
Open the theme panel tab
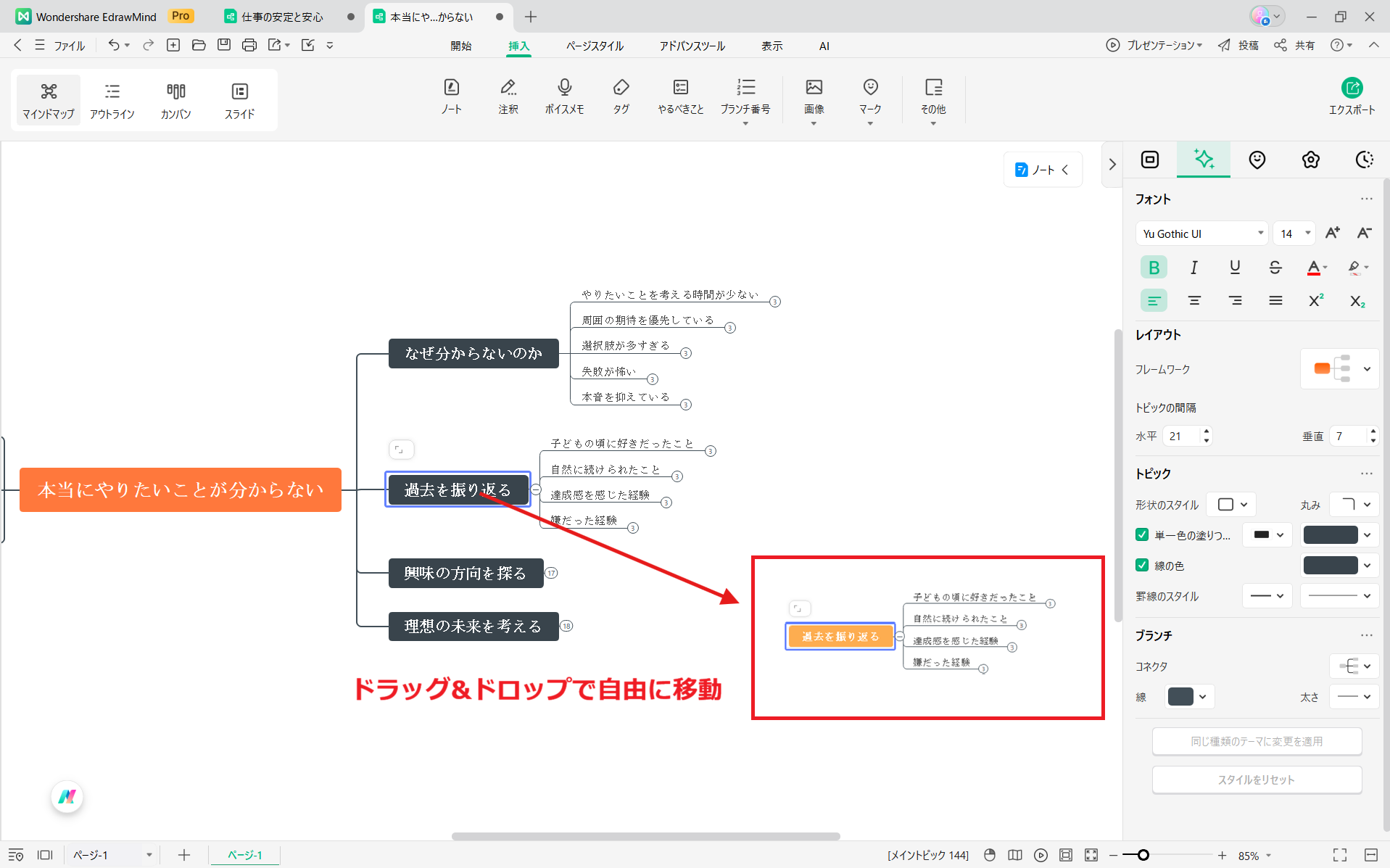pyautogui.click(x=1310, y=160)
